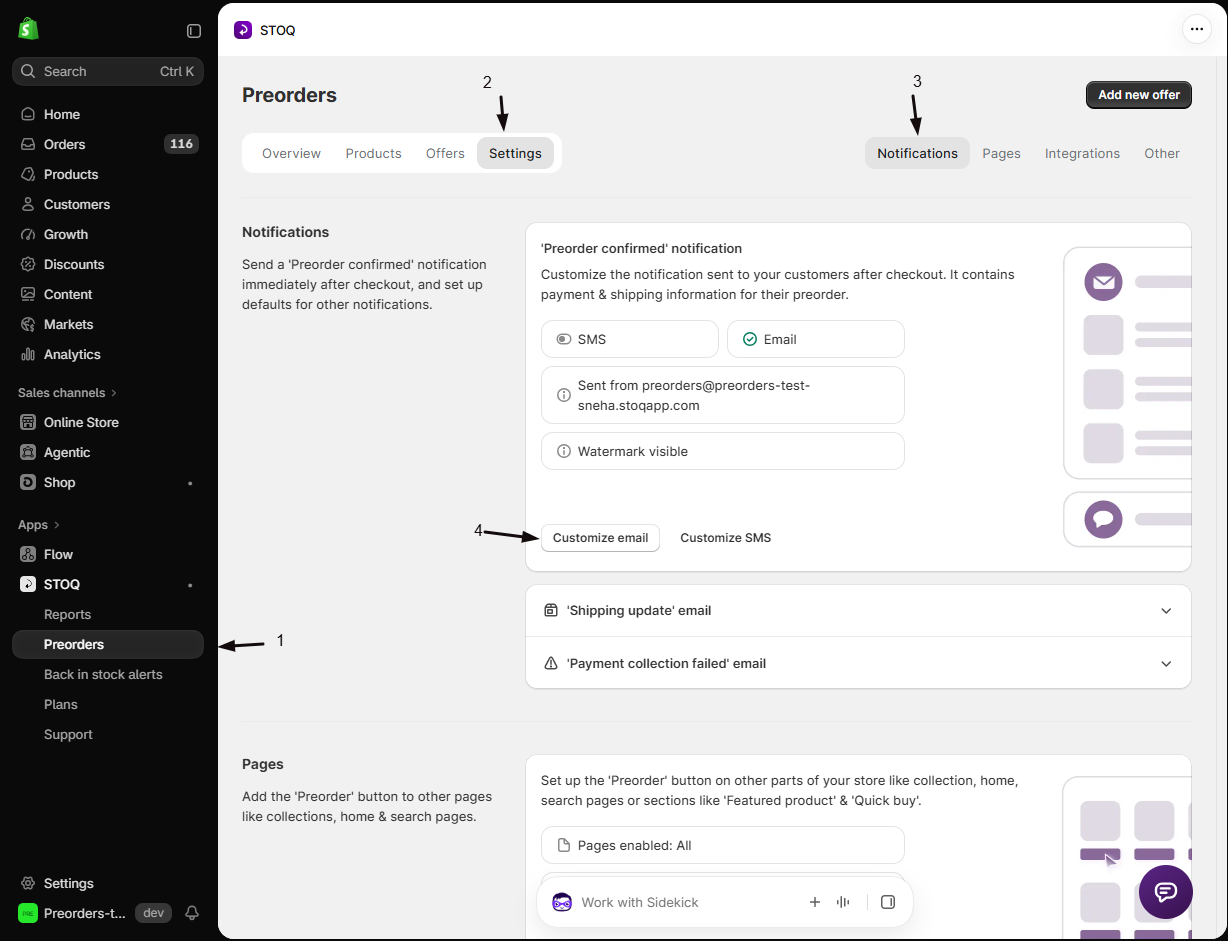Jump to the Other section tab

(x=1162, y=153)
